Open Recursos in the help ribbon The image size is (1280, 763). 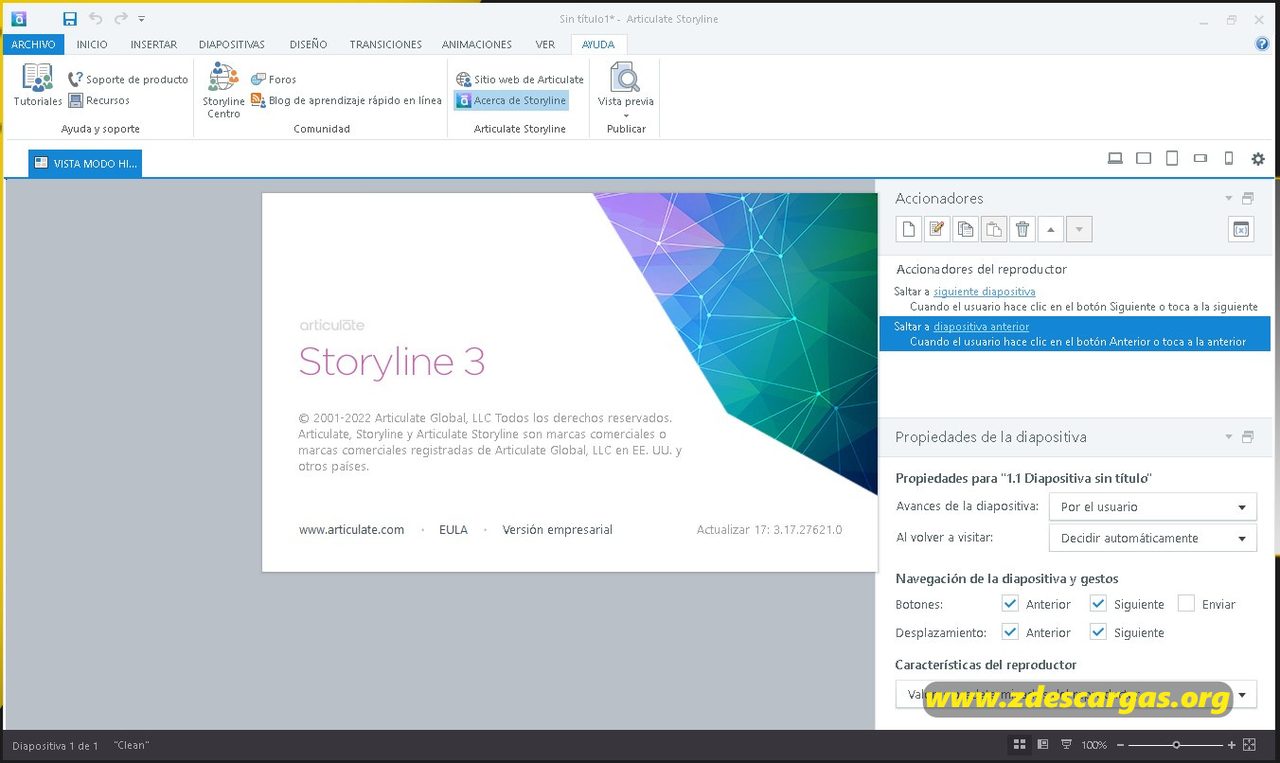pyautogui.click(x=99, y=100)
